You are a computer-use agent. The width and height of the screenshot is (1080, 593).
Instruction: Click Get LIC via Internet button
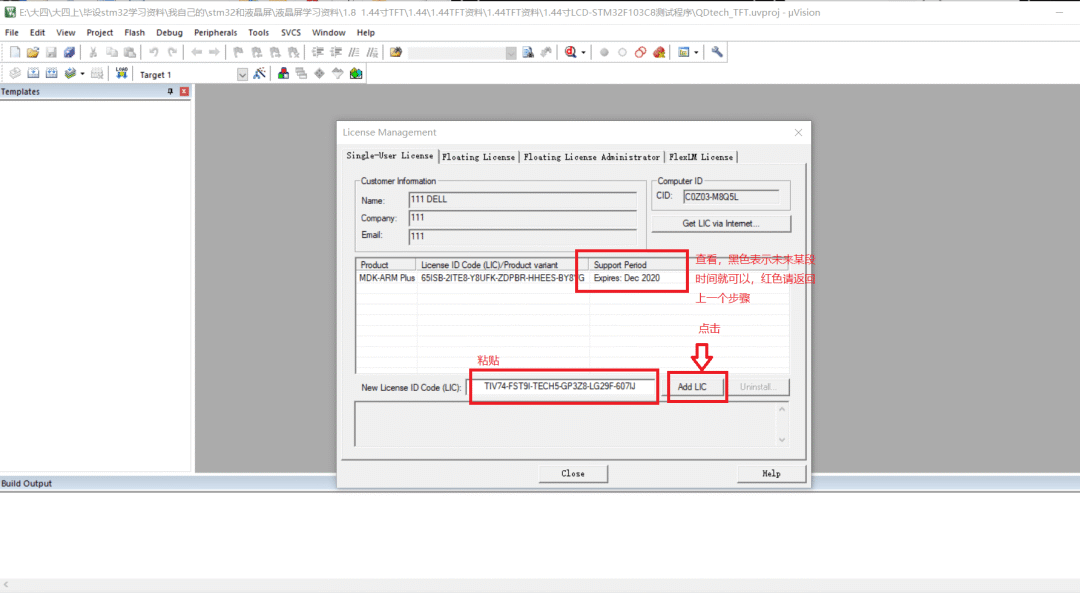[x=720, y=223]
